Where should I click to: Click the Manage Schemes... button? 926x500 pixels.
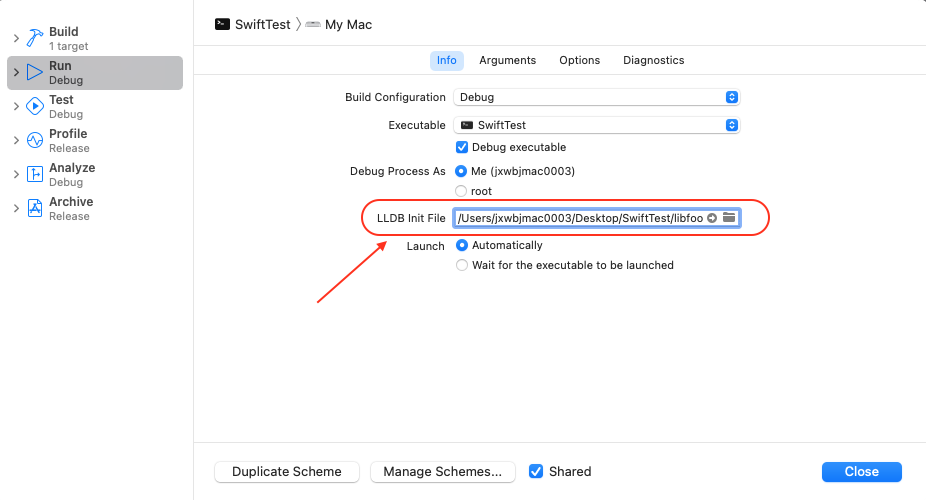pyautogui.click(x=442, y=472)
